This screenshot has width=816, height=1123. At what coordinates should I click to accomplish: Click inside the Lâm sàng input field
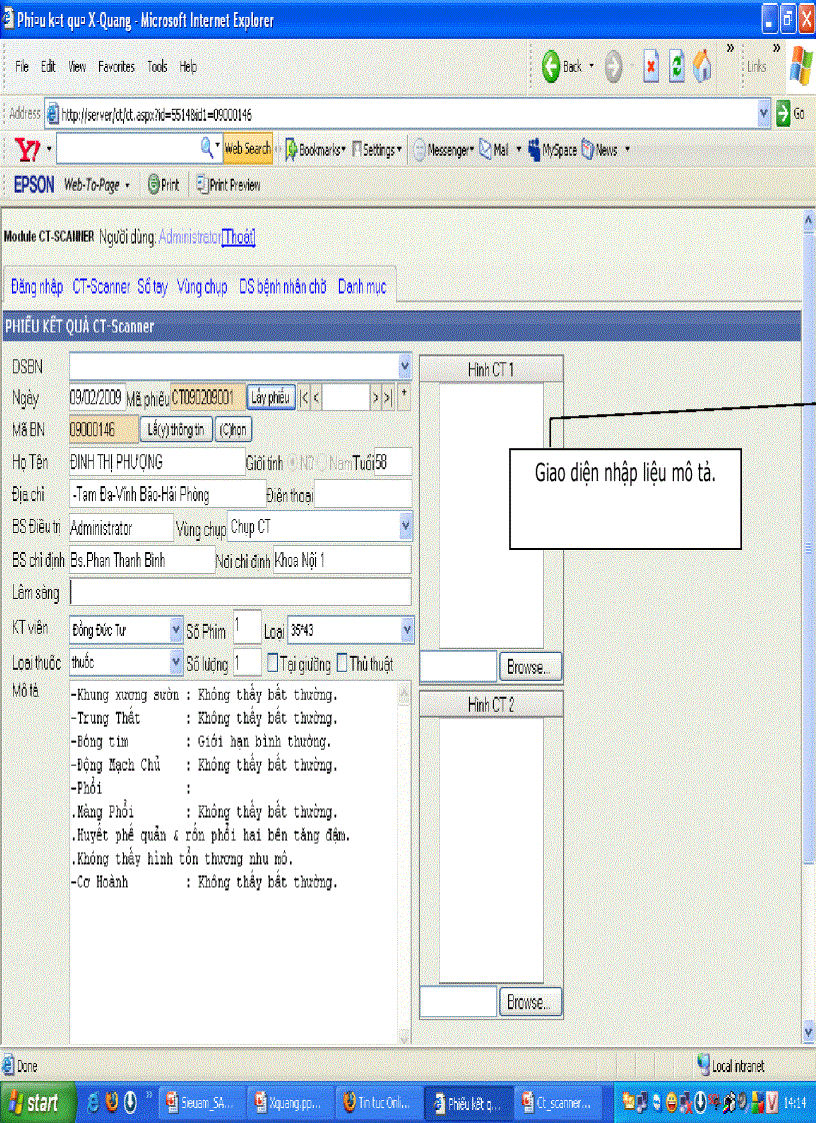pyautogui.click(x=240, y=592)
